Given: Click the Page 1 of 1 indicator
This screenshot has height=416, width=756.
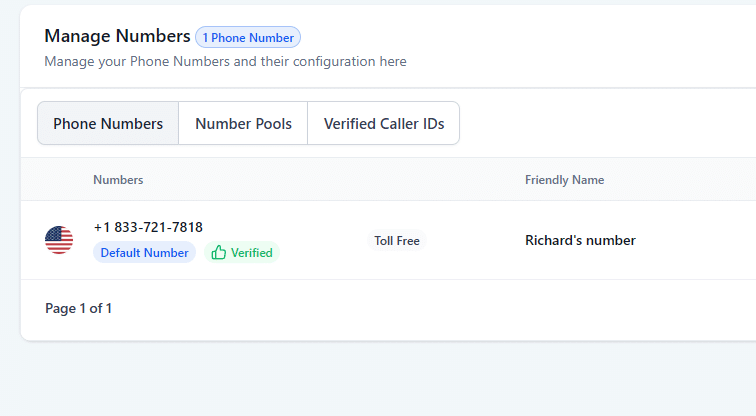Looking at the screenshot, I should tap(78, 308).
